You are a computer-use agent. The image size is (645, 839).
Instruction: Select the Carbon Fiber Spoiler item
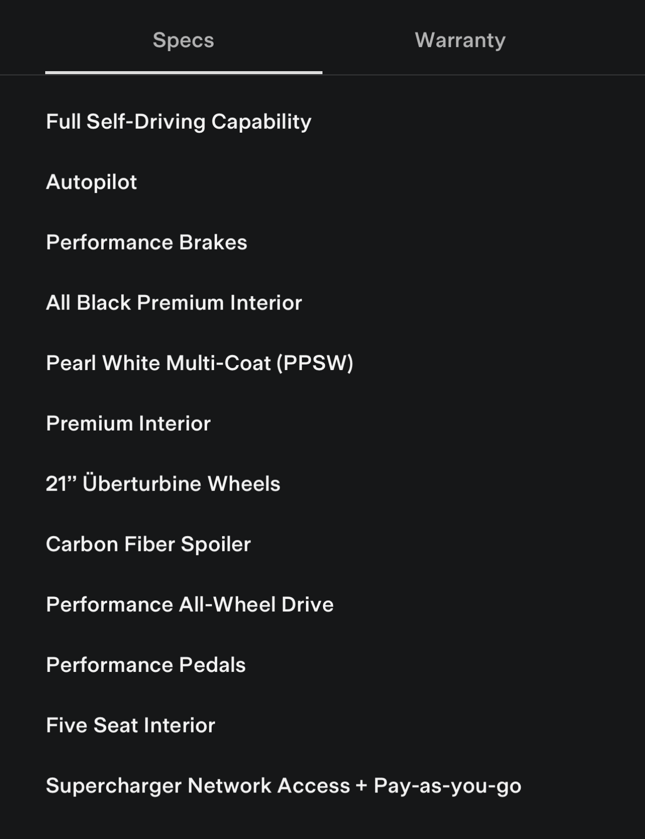coord(148,545)
